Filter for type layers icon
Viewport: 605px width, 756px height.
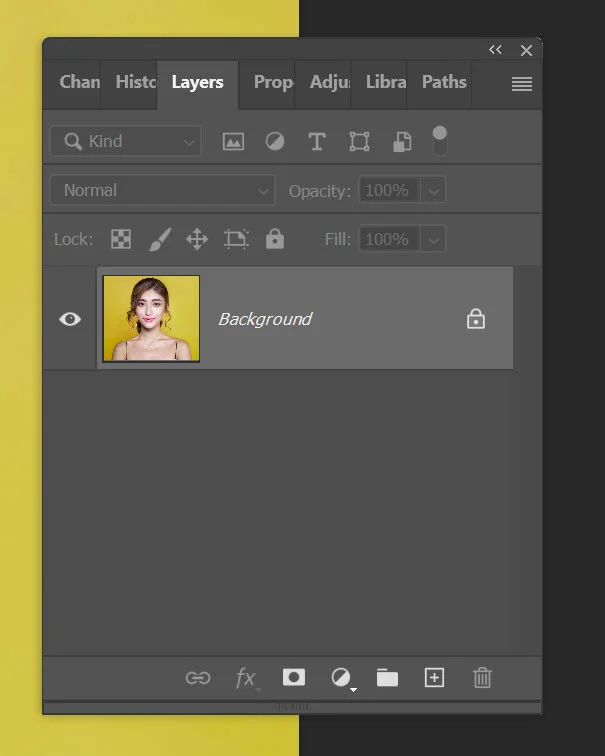coord(317,142)
